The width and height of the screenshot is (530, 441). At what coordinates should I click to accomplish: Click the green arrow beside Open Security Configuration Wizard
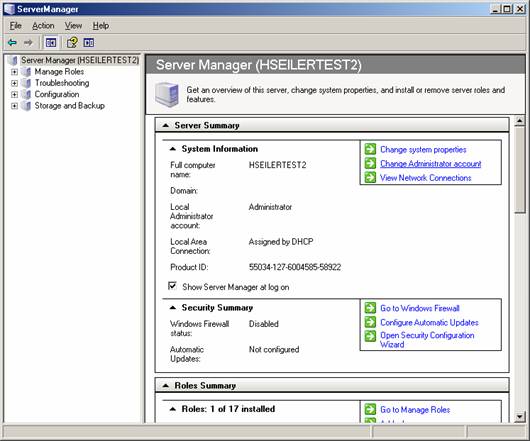tap(370, 336)
